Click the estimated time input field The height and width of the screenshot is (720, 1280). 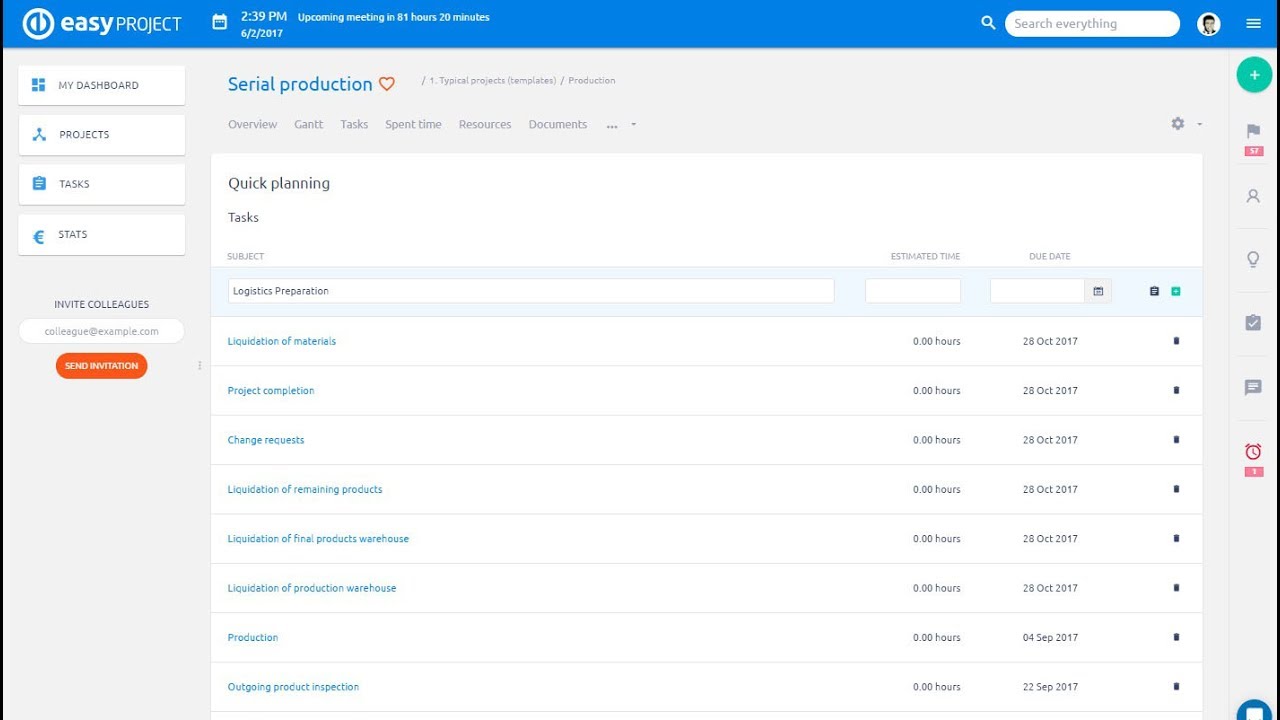(913, 291)
